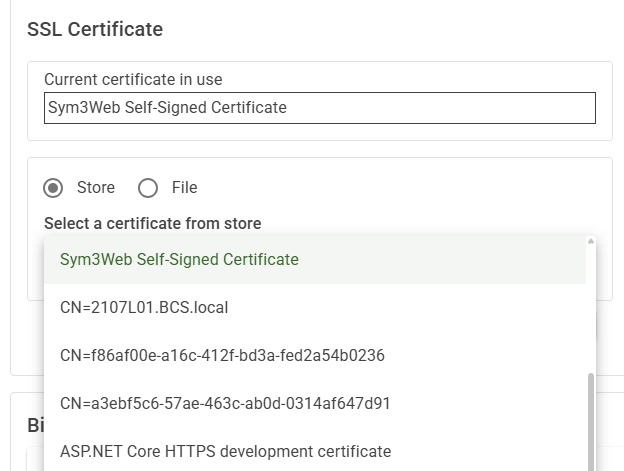The height and width of the screenshot is (471, 624).
Task: Choose ASP.NET Core HTTPS development certificate
Action: click(x=225, y=452)
